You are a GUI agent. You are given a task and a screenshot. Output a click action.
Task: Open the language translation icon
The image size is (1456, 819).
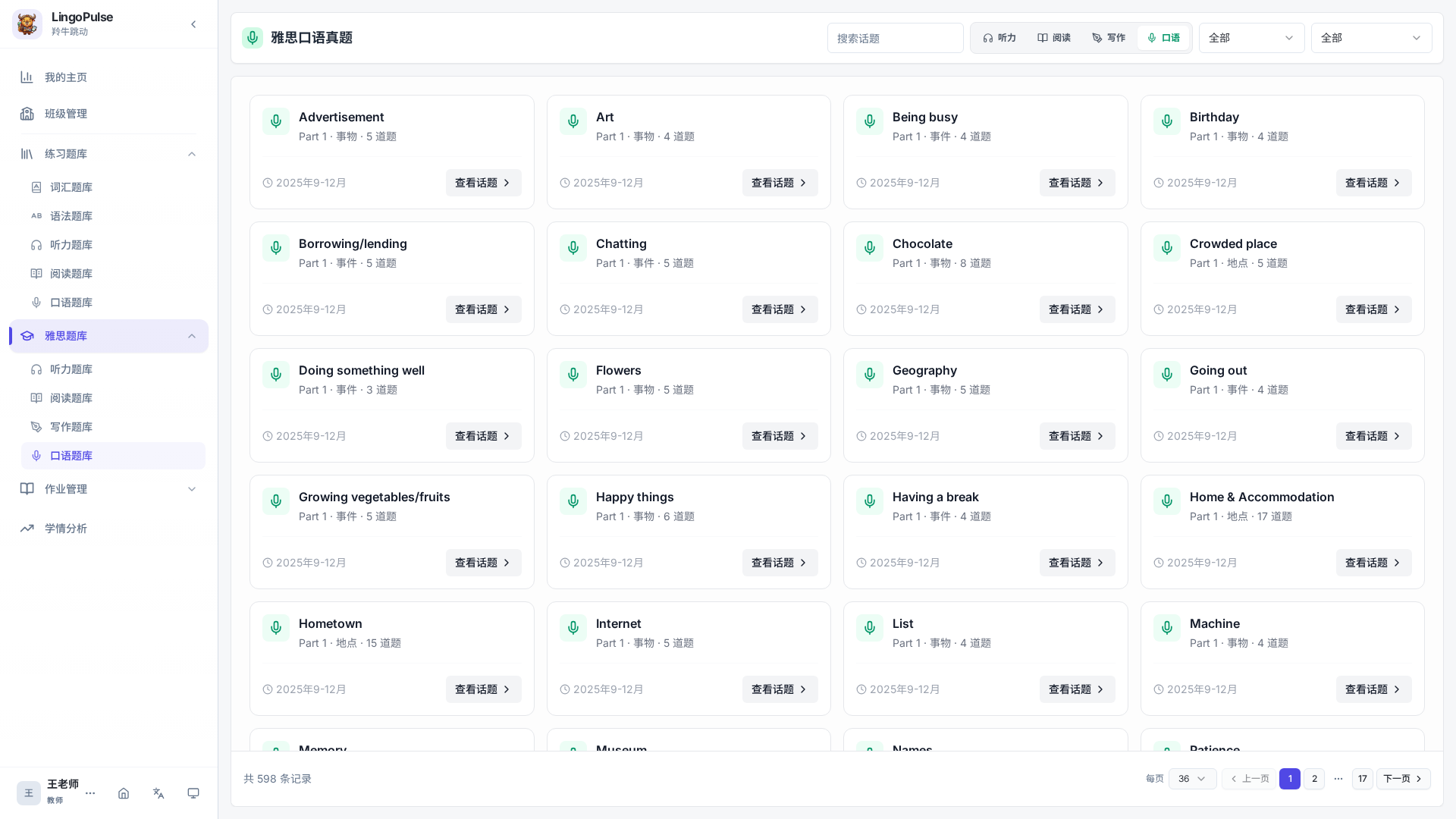[158, 793]
